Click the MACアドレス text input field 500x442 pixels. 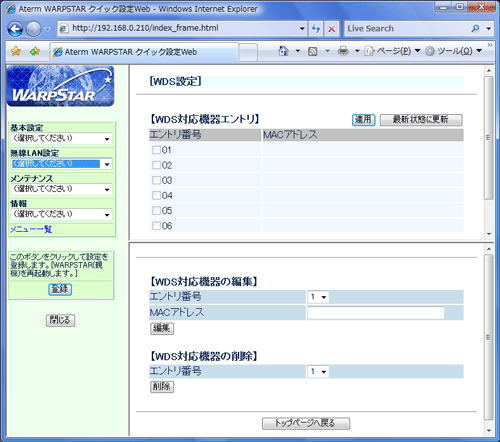coord(376,313)
